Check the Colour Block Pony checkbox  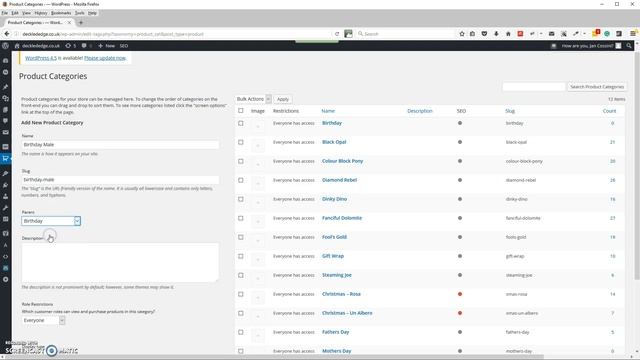point(241,161)
